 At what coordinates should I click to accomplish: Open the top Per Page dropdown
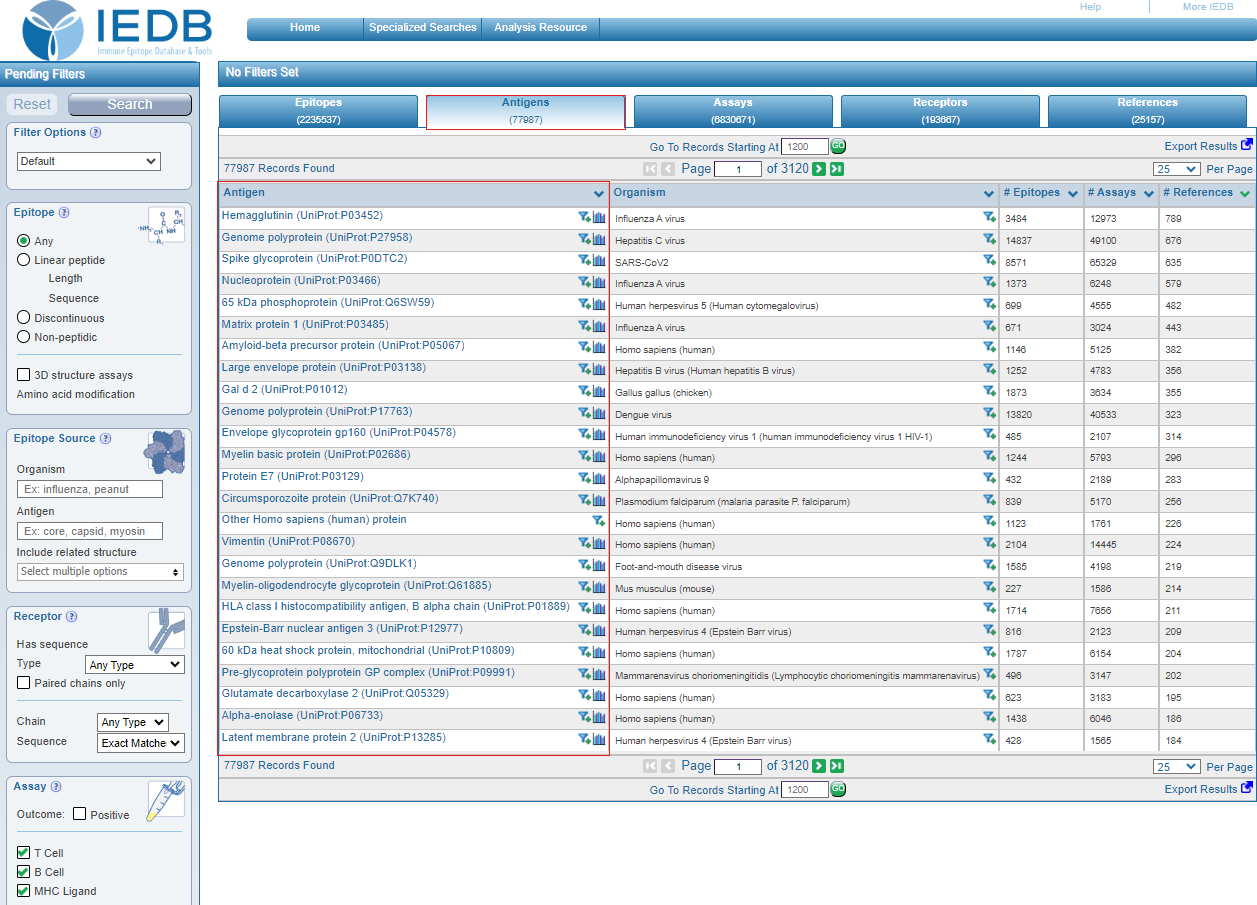(x=1176, y=169)
